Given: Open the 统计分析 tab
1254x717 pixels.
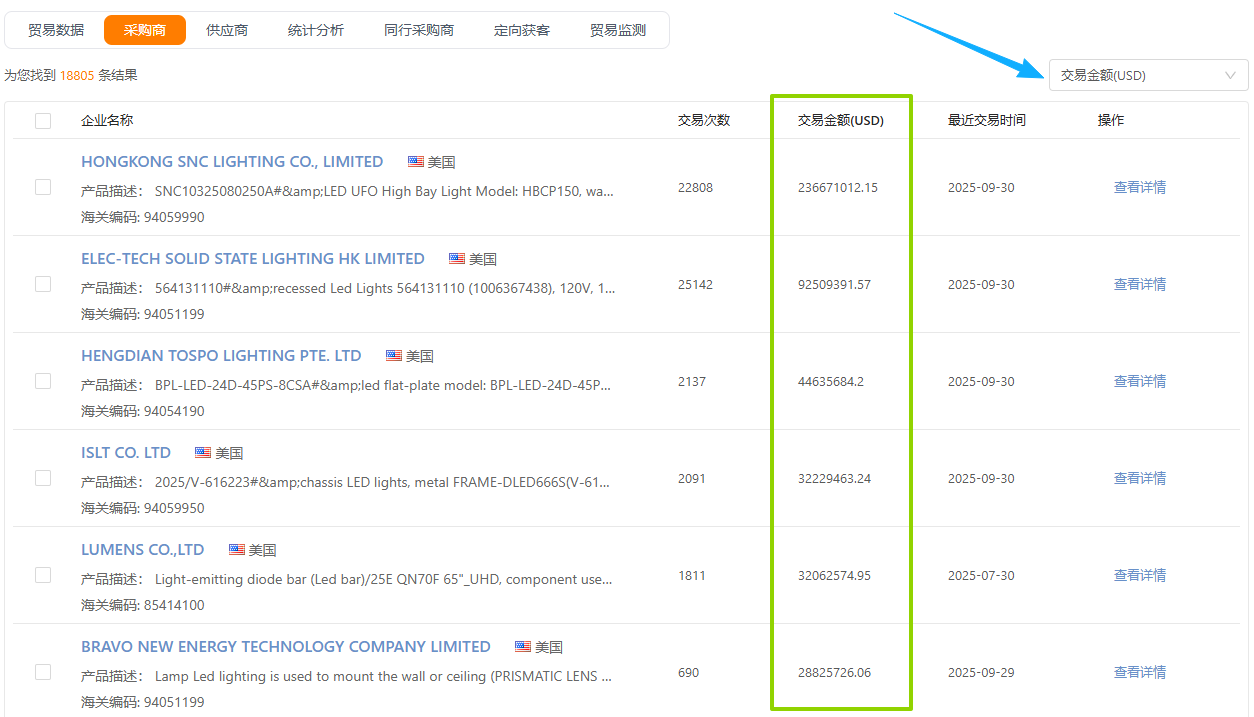Looking at the screenshot, I should pyautogui.click(x=316, y=30).
